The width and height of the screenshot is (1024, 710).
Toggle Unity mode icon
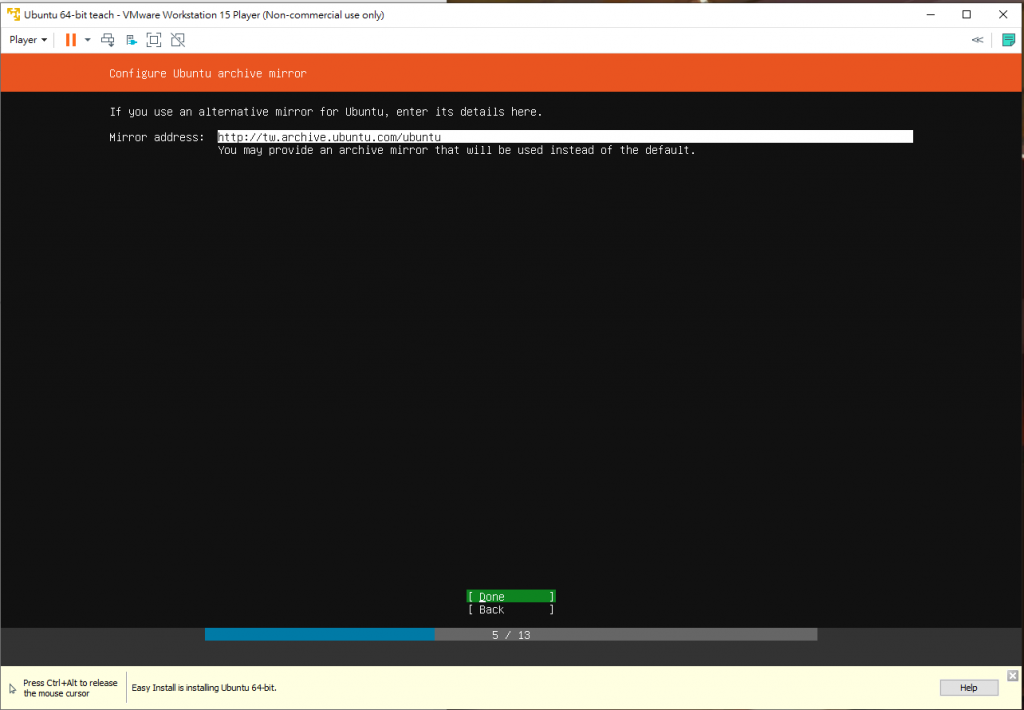[x=178, y=40]
